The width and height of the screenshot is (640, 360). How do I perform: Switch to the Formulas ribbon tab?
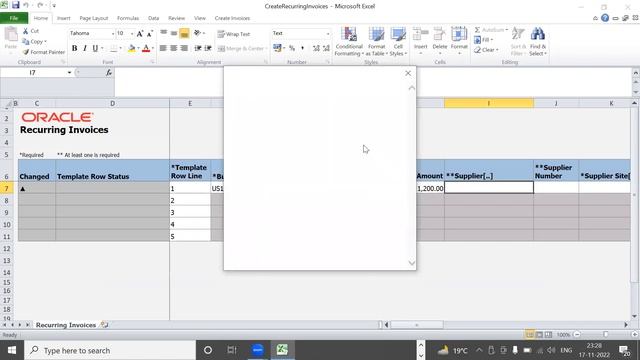(128, 18)
